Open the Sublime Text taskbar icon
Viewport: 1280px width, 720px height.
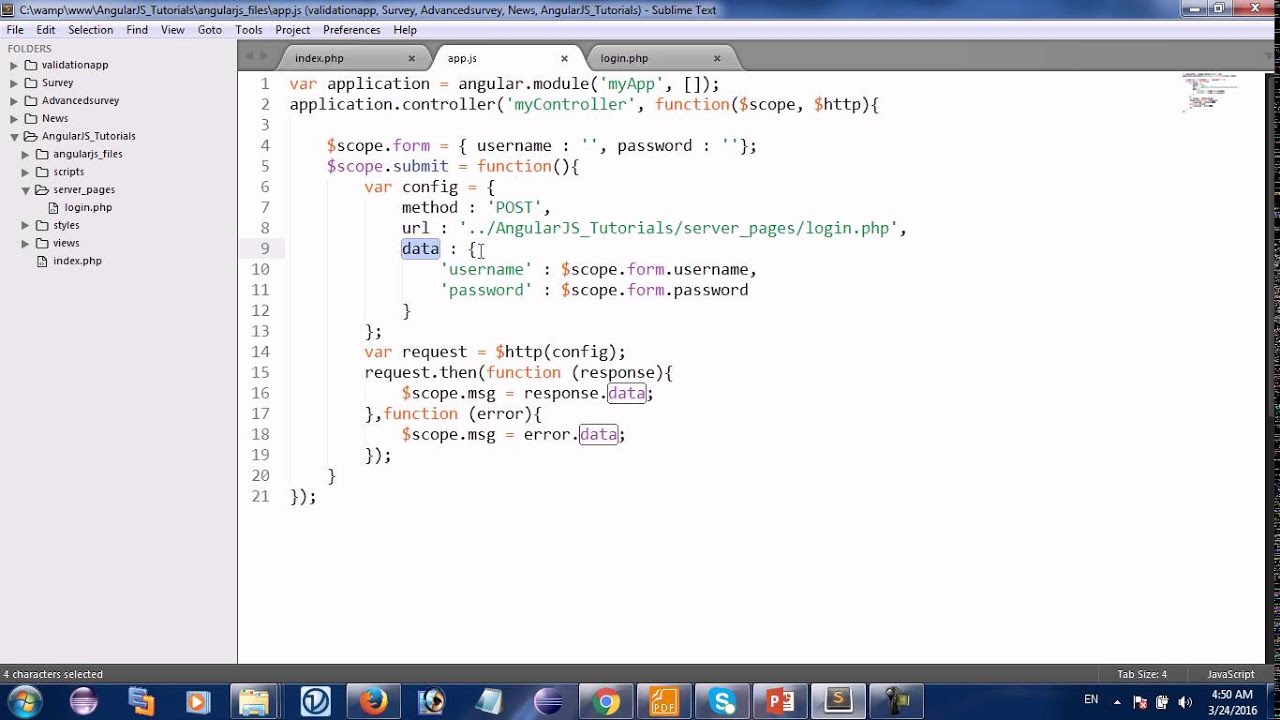(x=838, y=701)
